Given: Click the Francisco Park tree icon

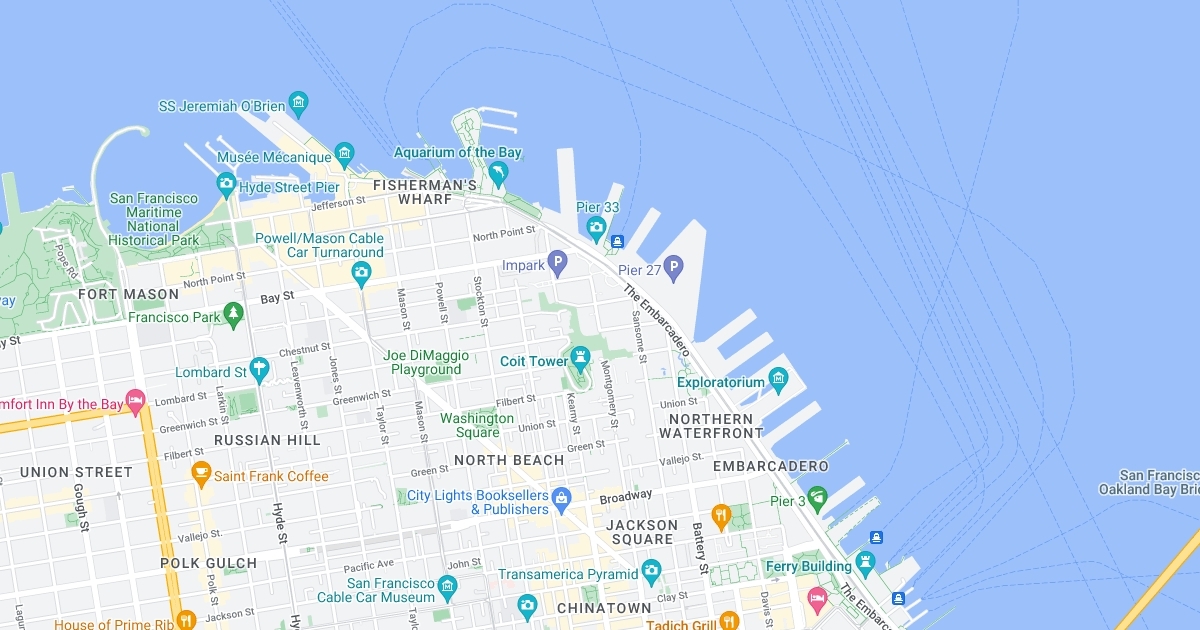Looking at the screenshot, I should click(x=234, y=315).
